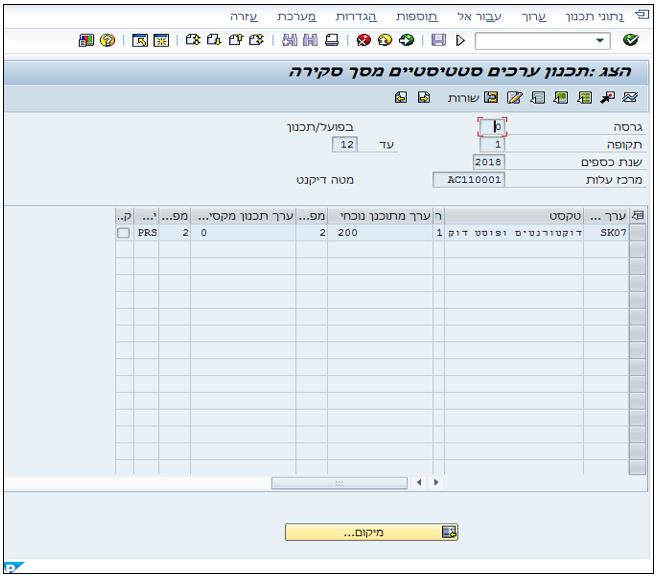This screenshot has width=658, height=578.
Task: Click the תקופה field showing 1
Action: click(x=492, y=145)
